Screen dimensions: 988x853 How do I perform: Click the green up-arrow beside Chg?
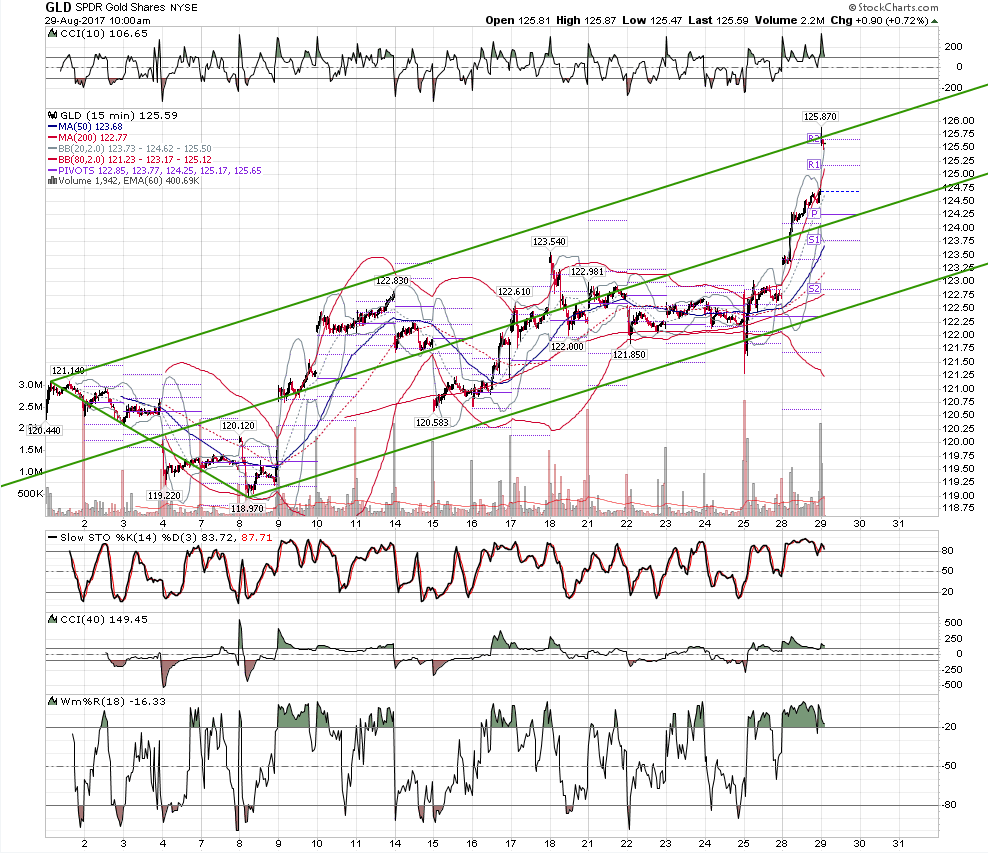tap(934, 21)
